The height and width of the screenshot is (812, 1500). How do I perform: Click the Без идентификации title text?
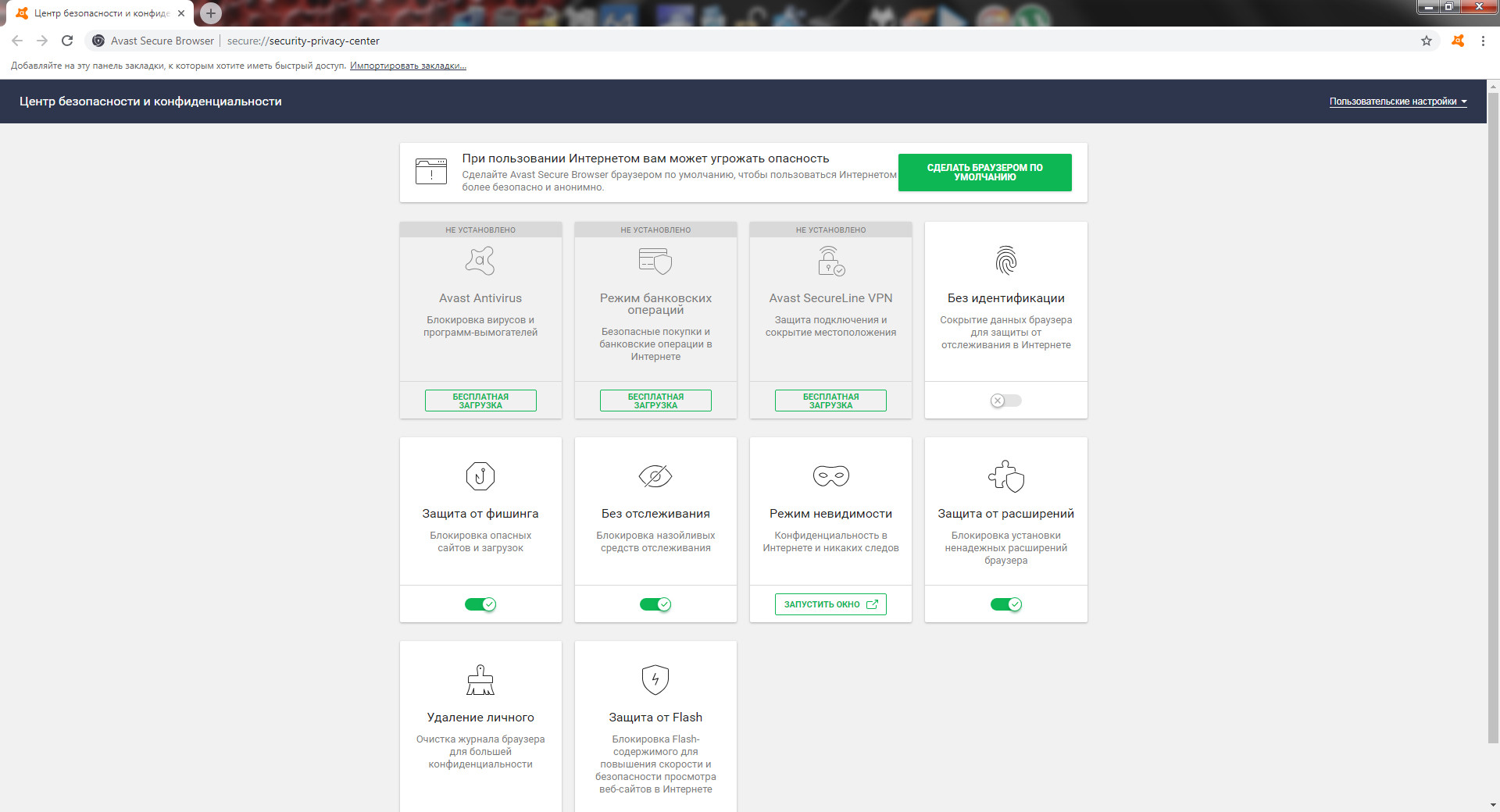(1006, 298)
